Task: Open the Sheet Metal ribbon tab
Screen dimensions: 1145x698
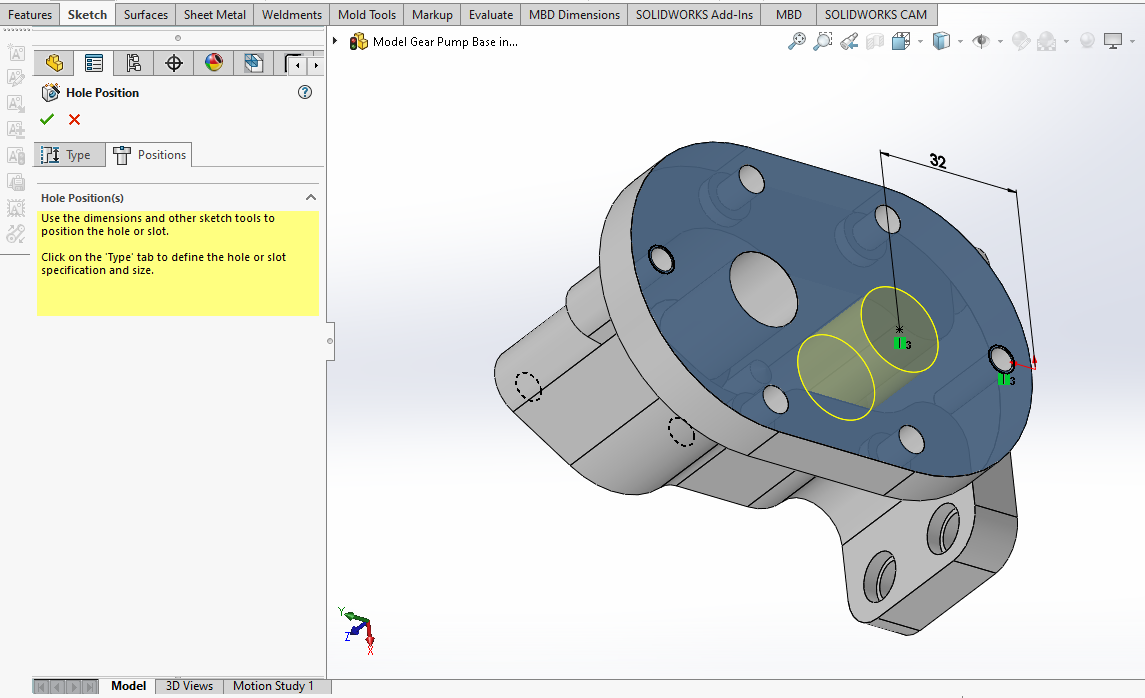Action: [214, 14]
